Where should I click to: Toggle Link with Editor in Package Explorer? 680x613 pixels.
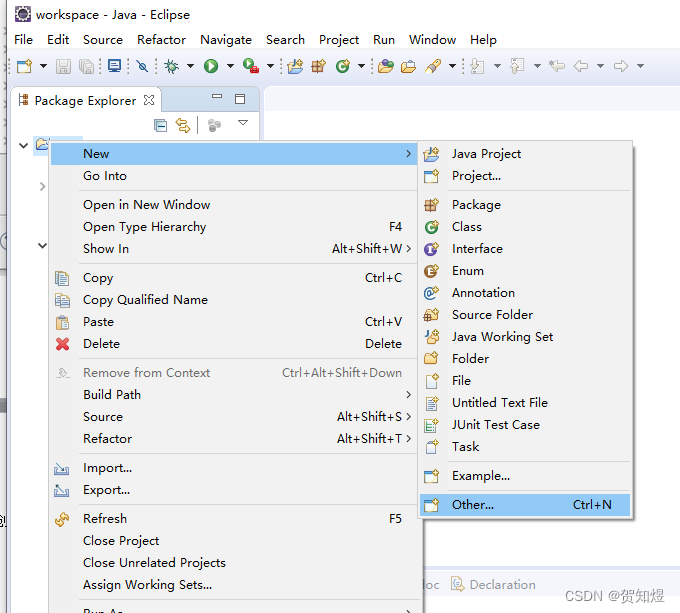point(183,125)
